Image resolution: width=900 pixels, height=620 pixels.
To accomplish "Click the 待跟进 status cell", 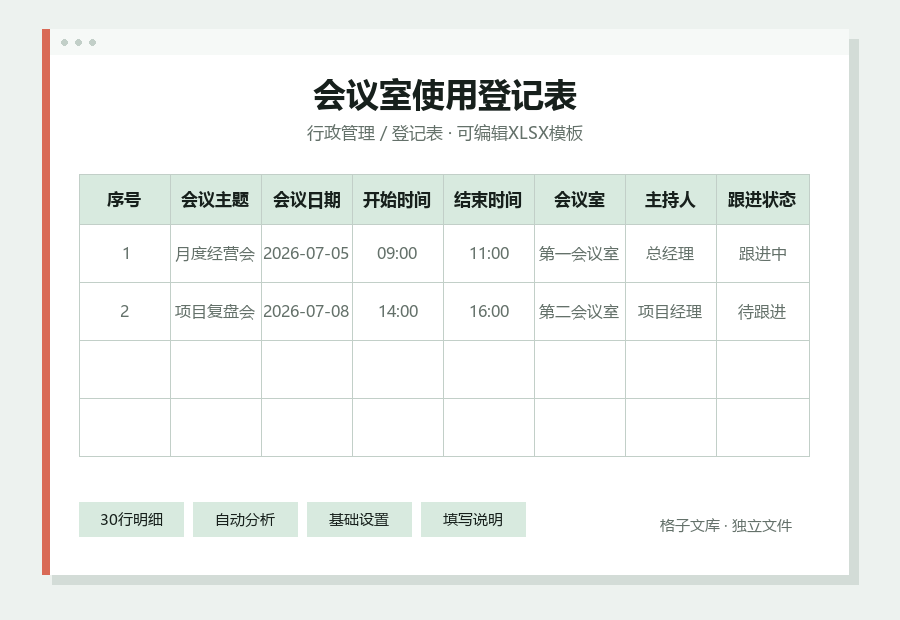I will tap(763, 312).
